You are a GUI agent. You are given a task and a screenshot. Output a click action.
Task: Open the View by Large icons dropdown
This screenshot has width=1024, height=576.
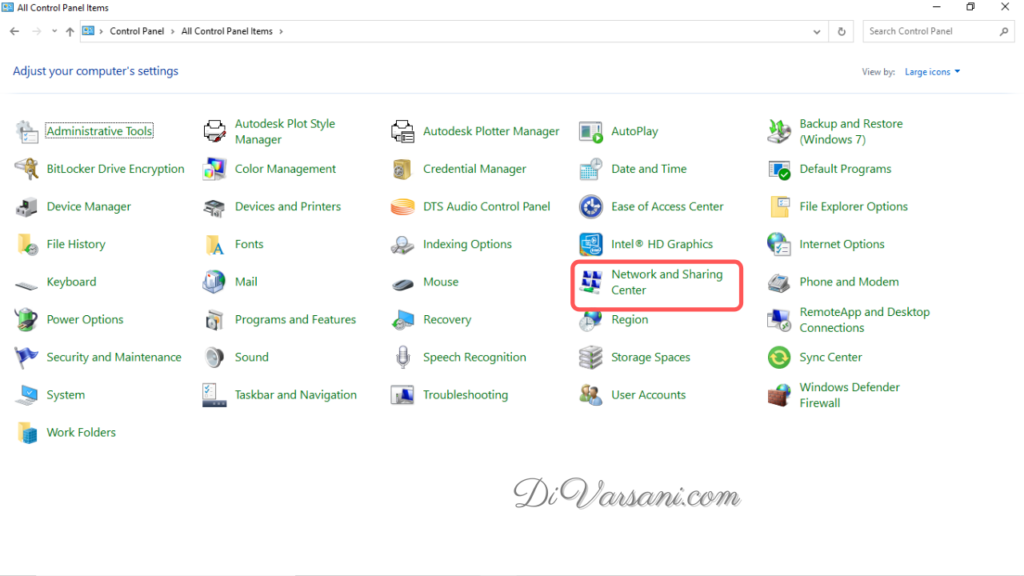pos(932,72)
